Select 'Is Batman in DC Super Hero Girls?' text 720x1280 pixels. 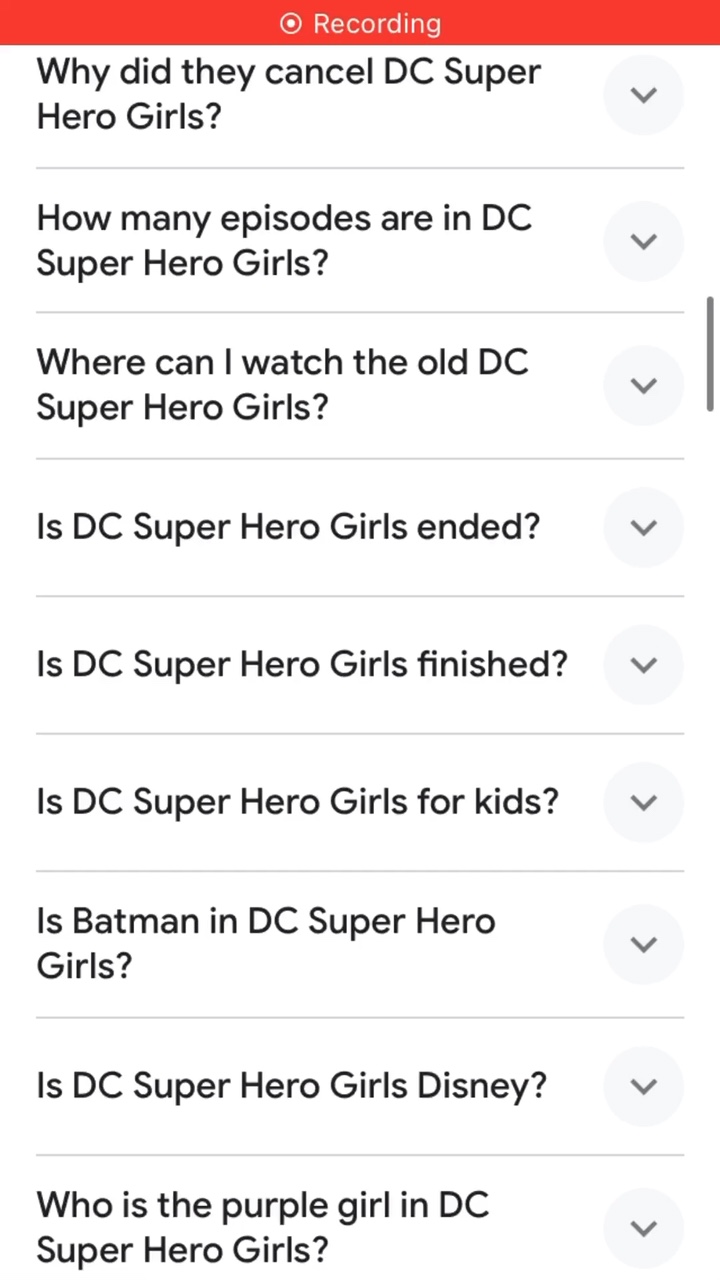265,944
